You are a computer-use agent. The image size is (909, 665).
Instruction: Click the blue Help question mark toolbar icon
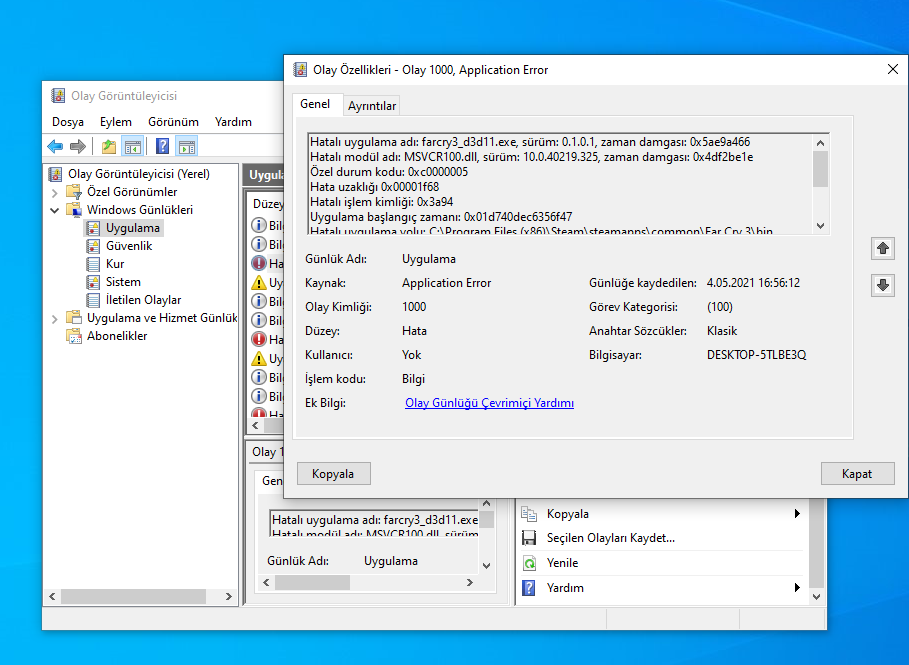[163, 147]
